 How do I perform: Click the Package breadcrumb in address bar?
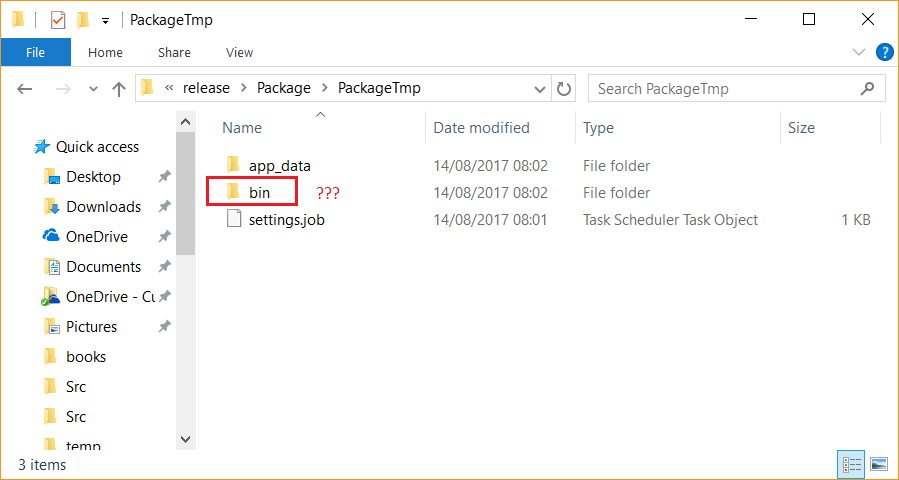[284, 88]
